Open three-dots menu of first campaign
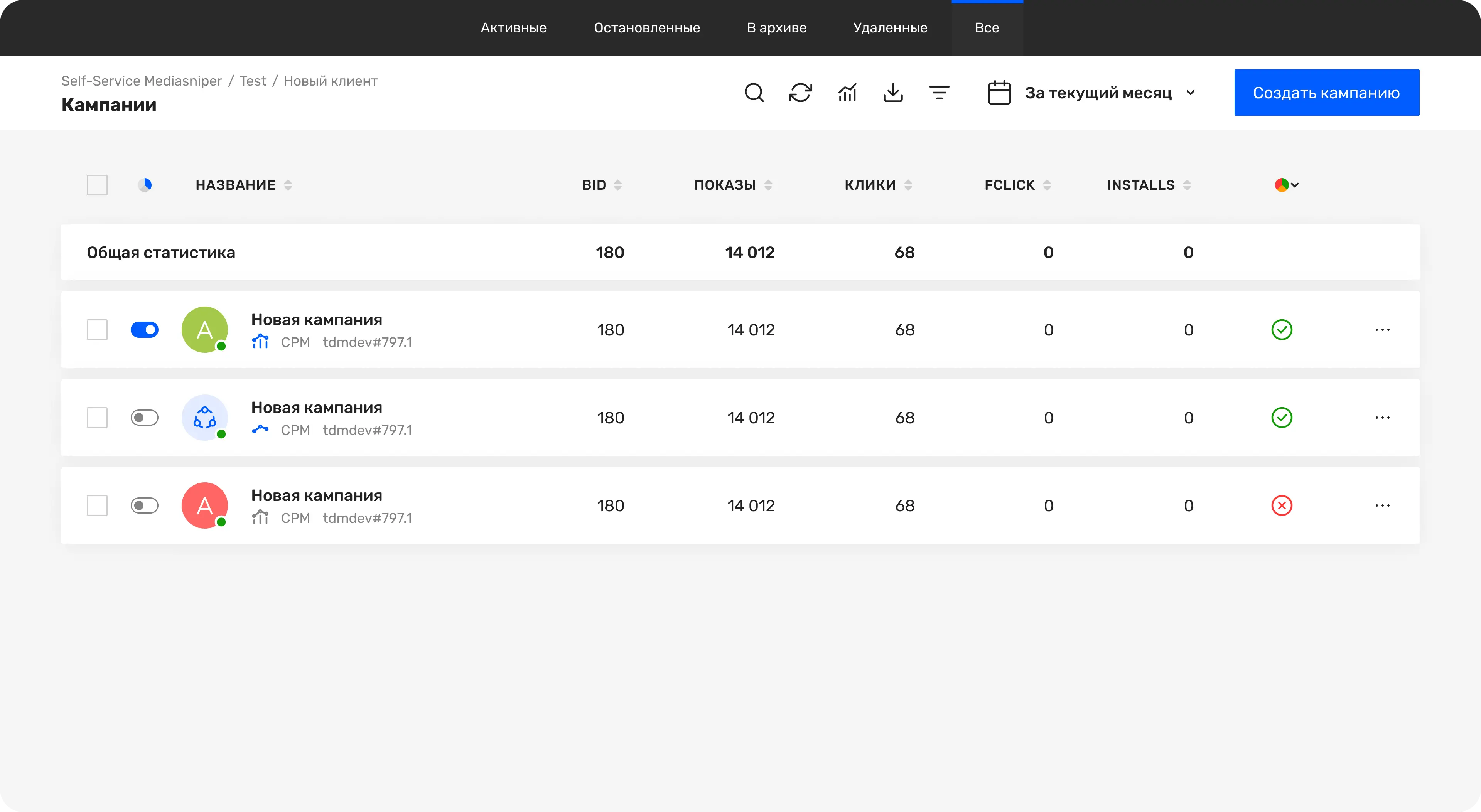This screenshot has height=812, width=1481. (1382, 330)
